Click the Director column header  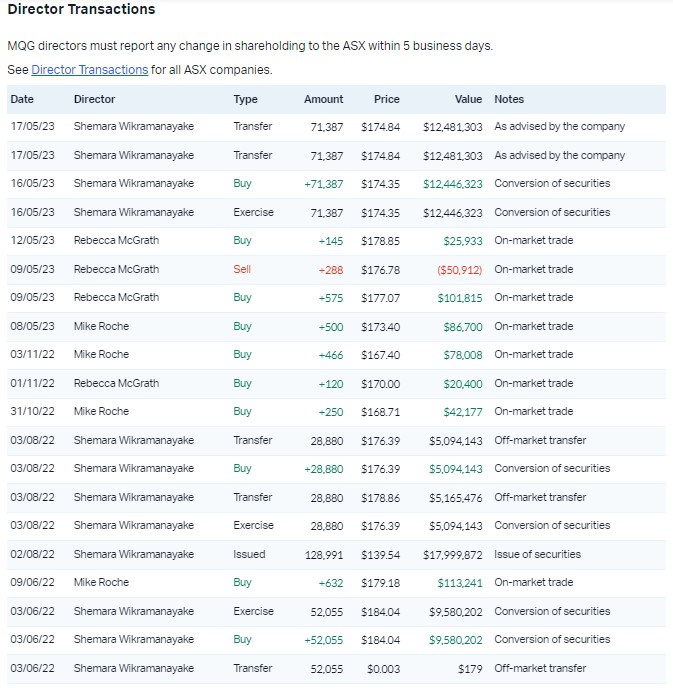click(94, 99)
